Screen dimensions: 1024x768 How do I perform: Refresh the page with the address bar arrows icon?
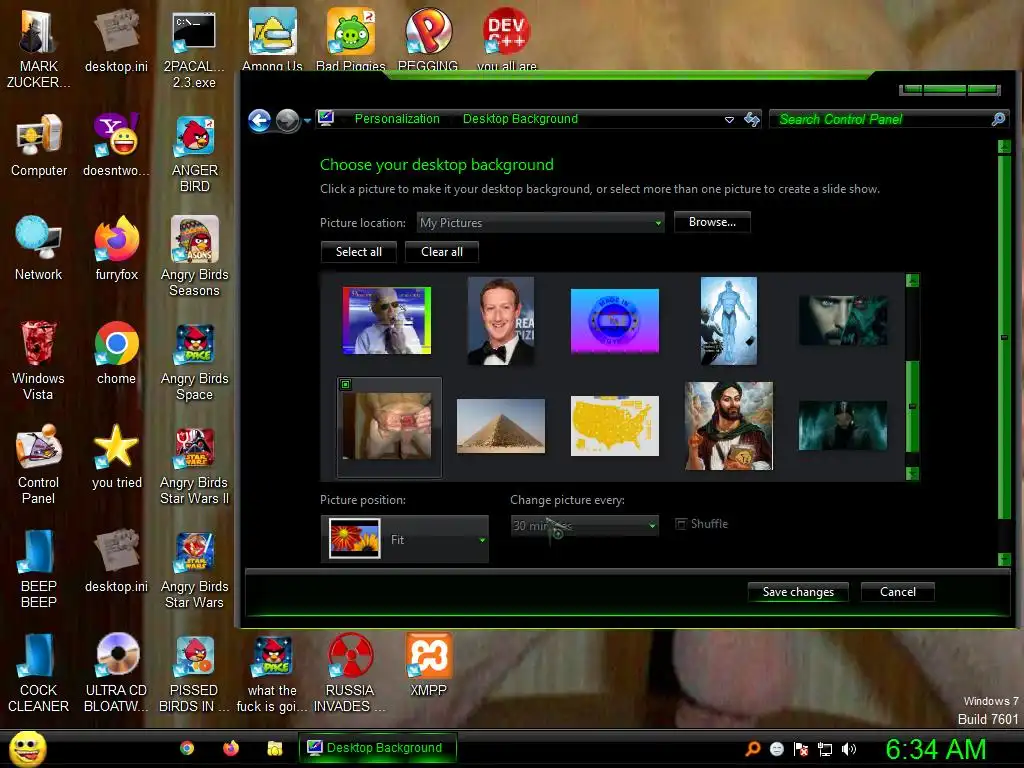(x=752, y=119)
